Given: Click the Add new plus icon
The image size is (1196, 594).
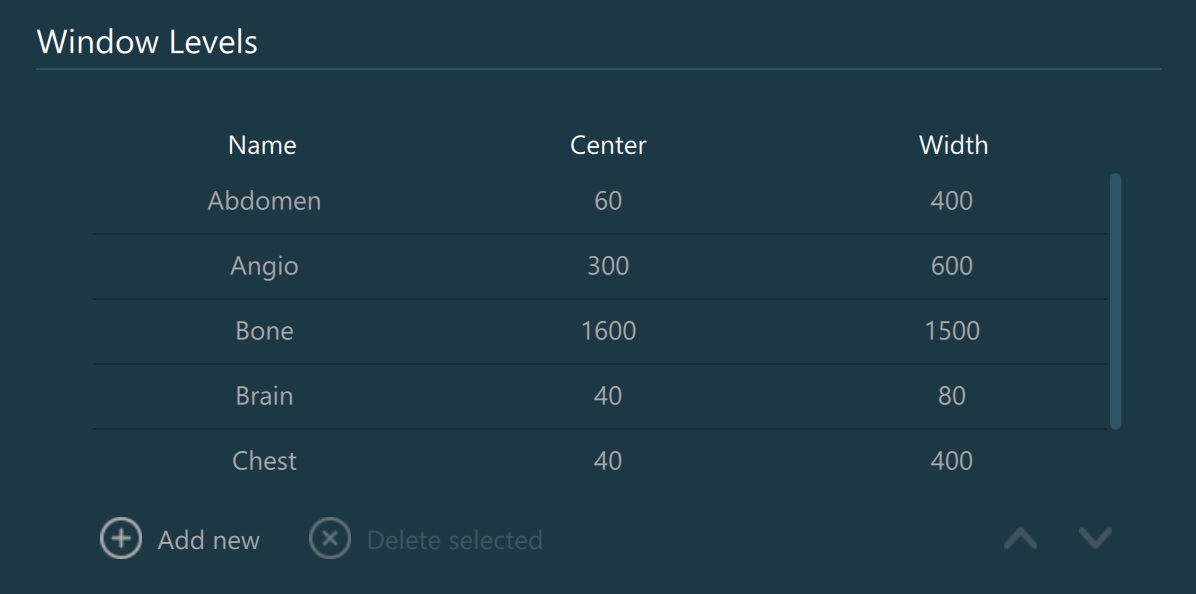Looking at the screenshot, I should [120, 539].
